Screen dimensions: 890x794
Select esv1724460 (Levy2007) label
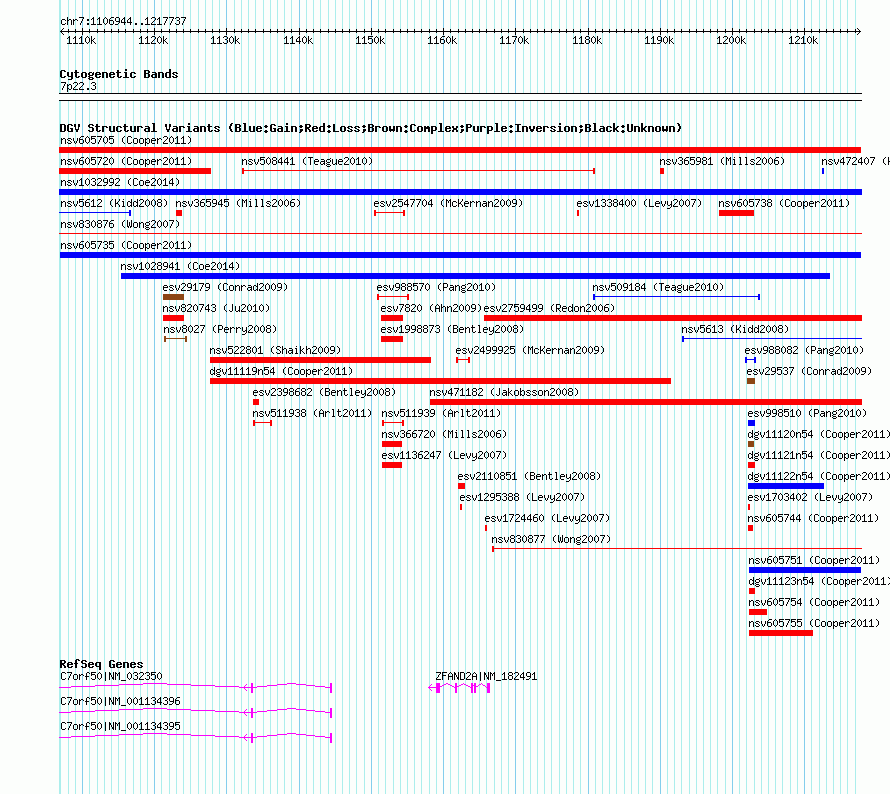tap(547, 518)
